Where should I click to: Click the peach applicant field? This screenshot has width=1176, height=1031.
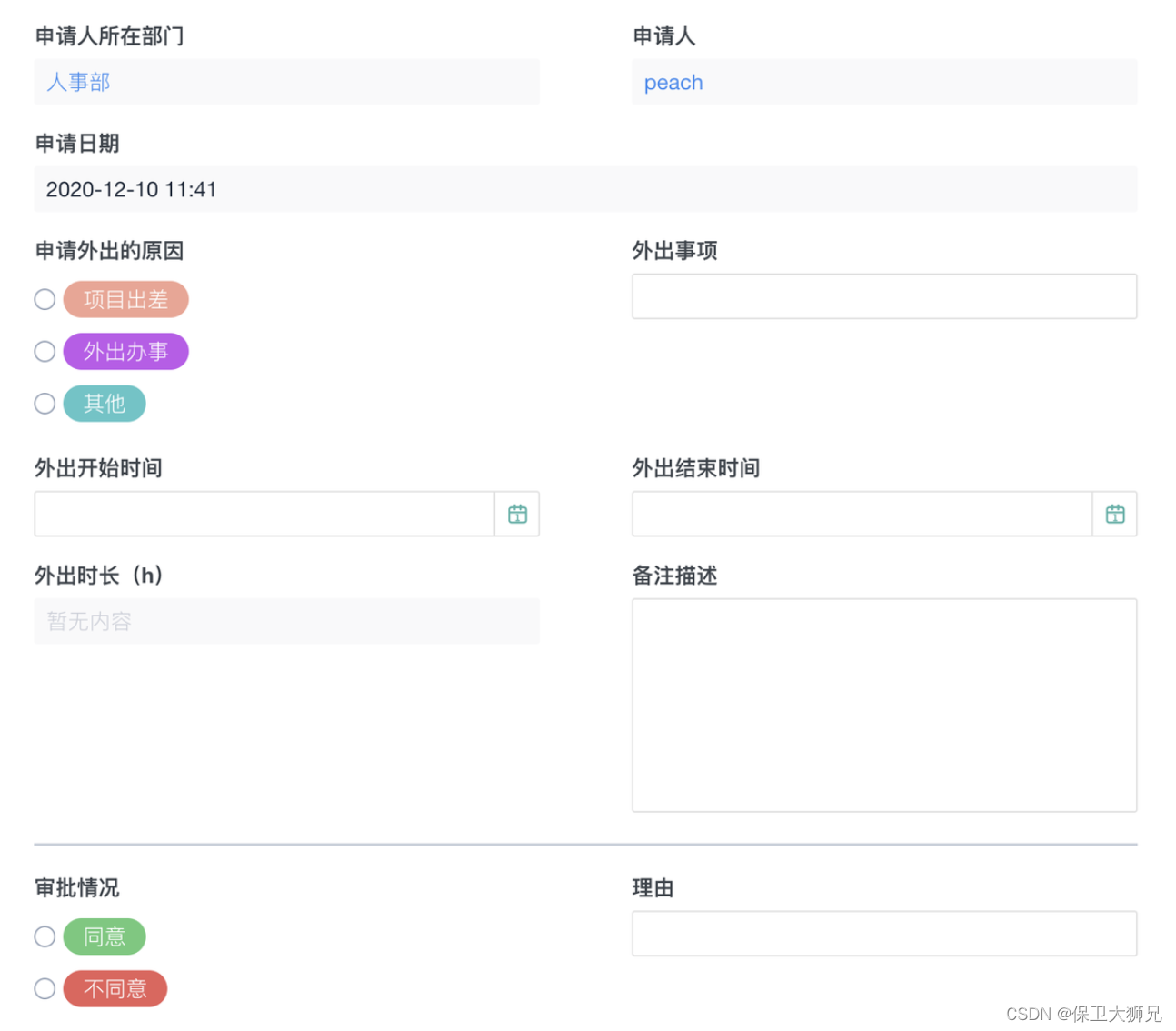click(x=884, y=82)
